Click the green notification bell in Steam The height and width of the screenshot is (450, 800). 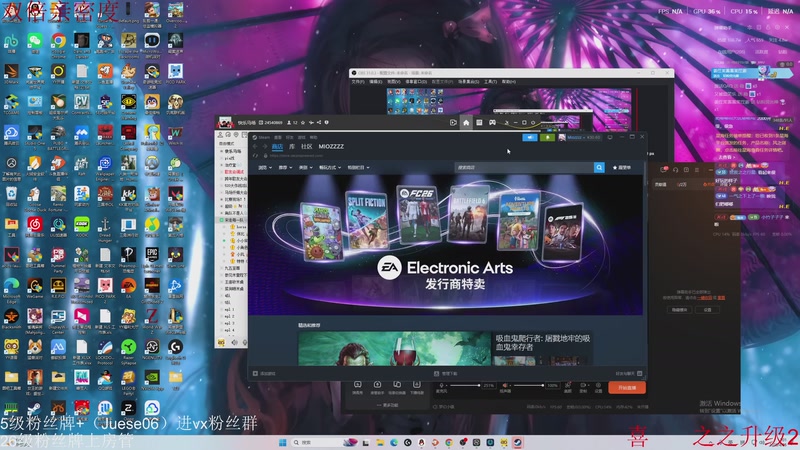(x=547, y=137)
